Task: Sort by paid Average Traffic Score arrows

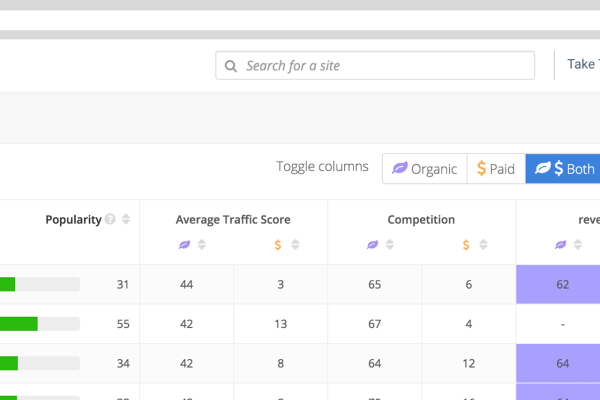Action: point(294,245)
